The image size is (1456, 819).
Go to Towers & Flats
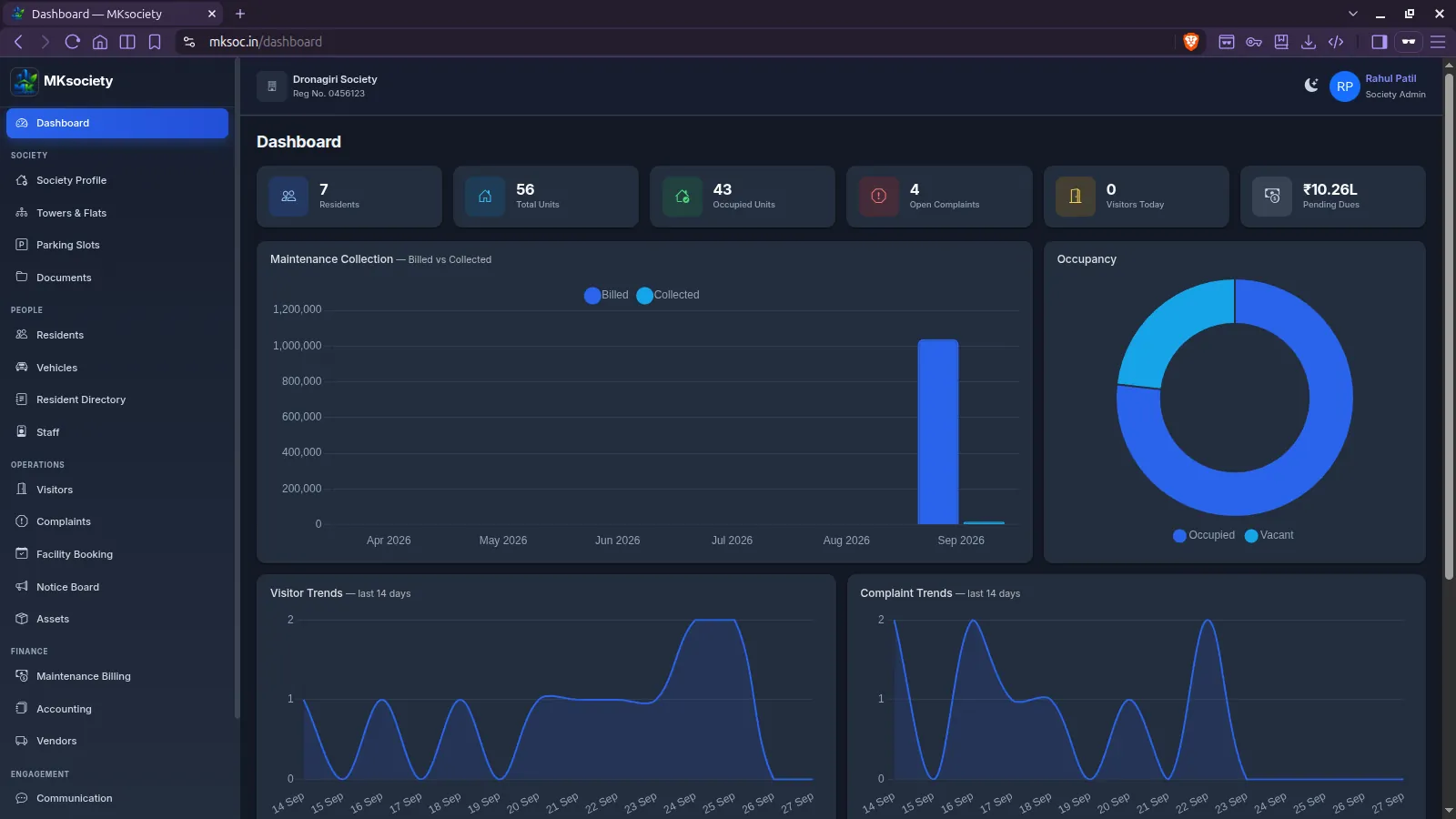click(x=117, y=213)
